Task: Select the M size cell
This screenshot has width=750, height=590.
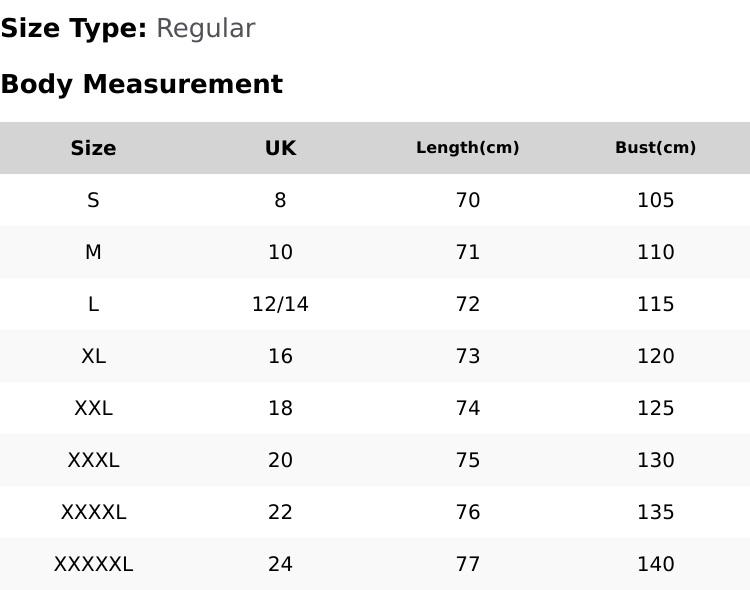Action: pos(93,252)
